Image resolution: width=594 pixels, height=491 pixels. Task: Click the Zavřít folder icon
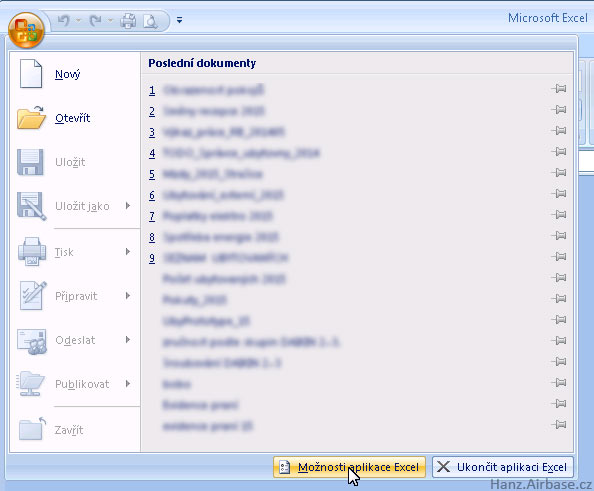32,428
